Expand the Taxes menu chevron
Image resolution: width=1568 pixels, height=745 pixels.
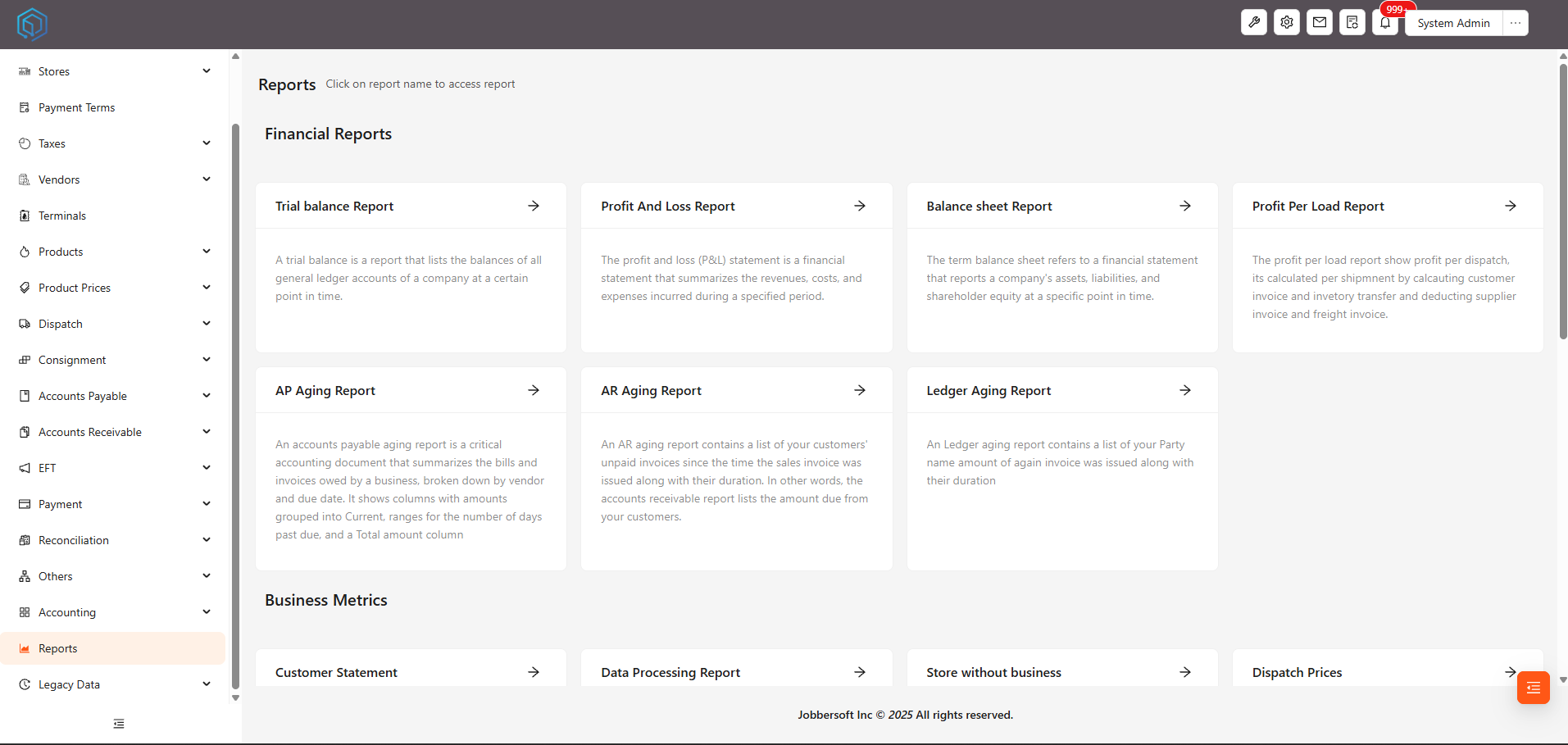point(207,143)
